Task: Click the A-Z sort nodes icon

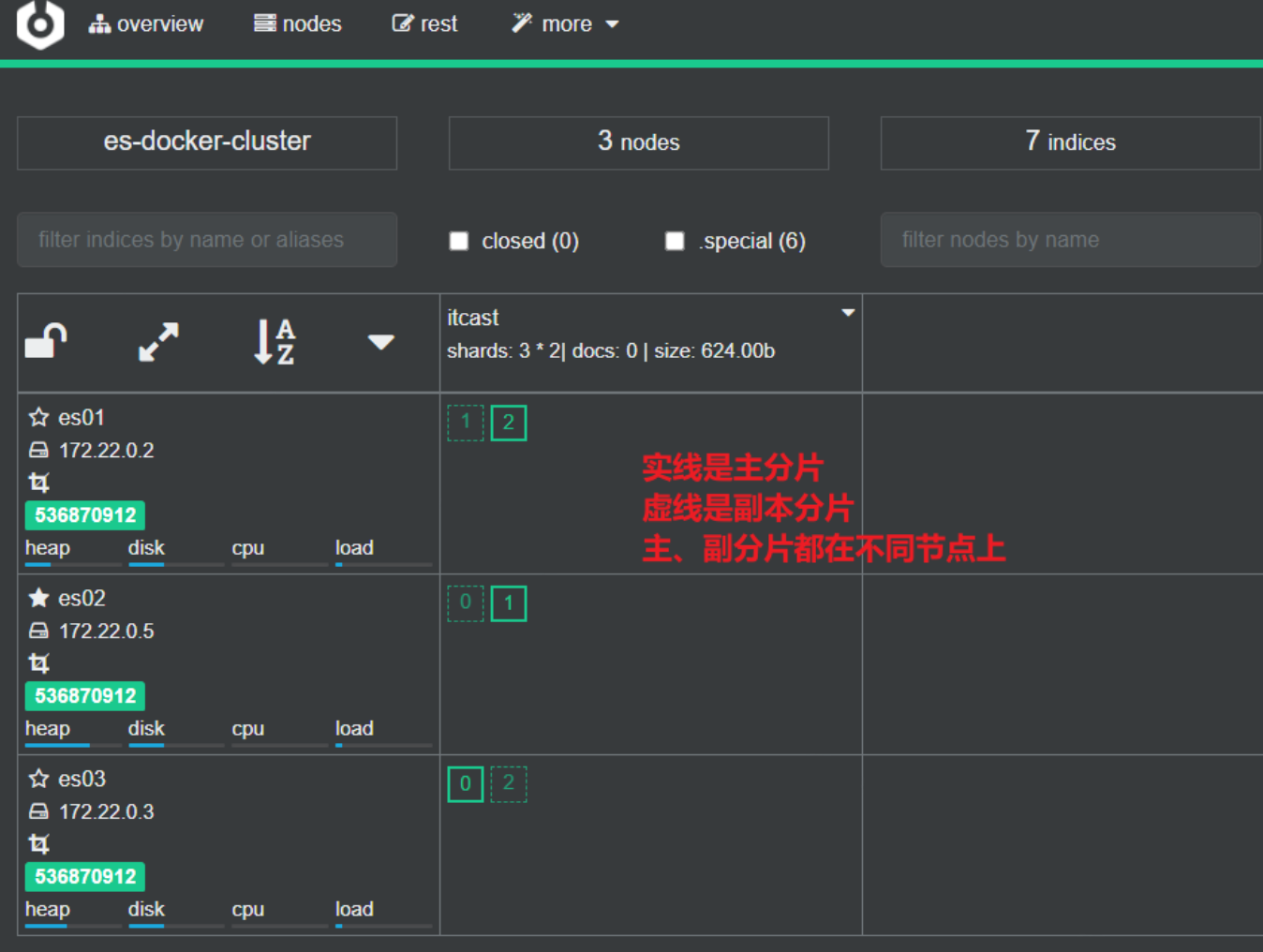Action: (x=275, y=342)
